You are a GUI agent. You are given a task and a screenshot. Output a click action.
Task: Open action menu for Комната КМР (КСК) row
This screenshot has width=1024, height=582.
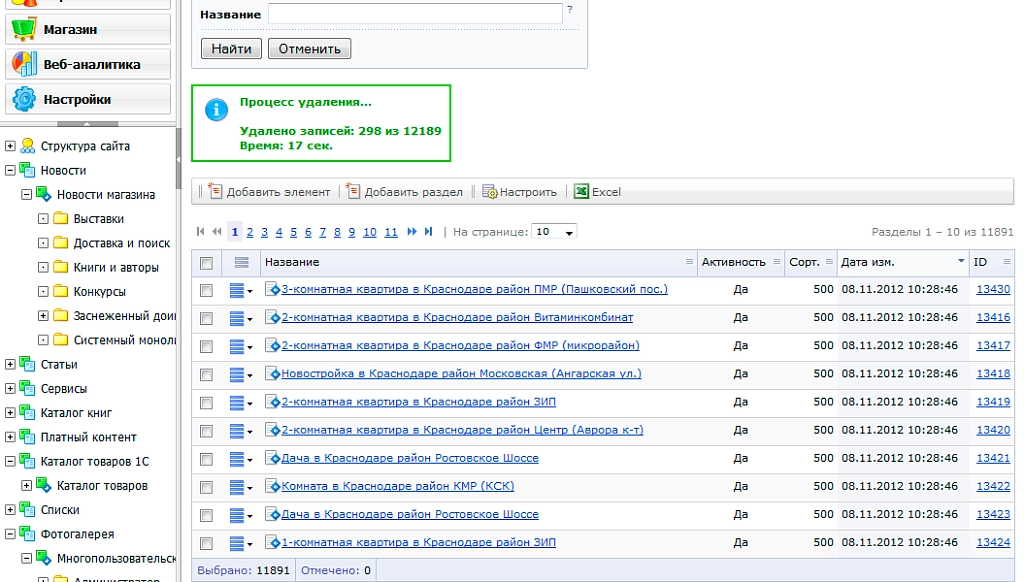240,487
